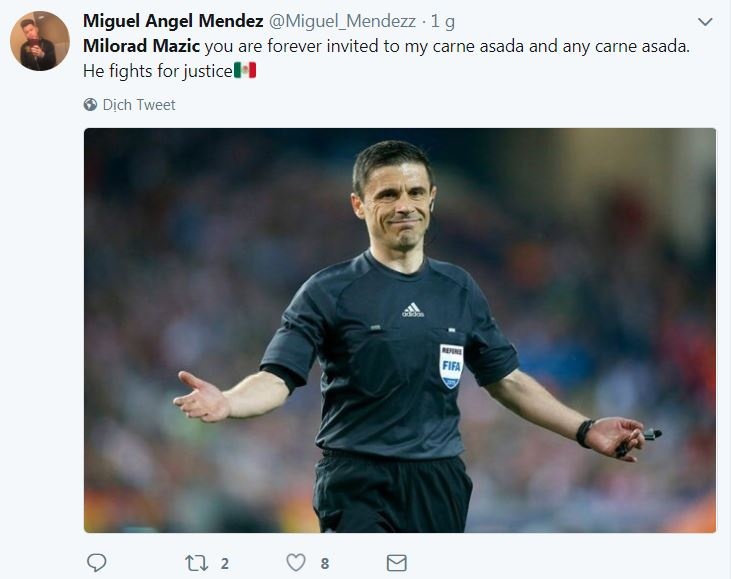Click the 'He fights for justice' text
731x579 pixels.
tap(157, 71)
